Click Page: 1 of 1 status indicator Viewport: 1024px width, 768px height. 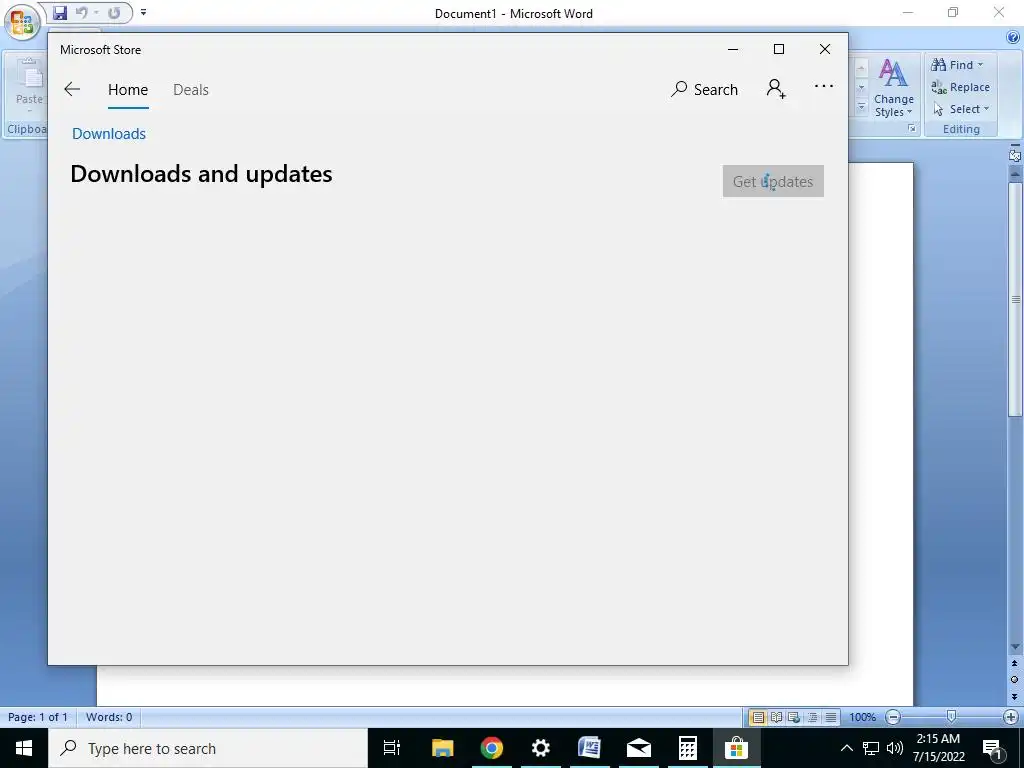(x=38, y=717)
